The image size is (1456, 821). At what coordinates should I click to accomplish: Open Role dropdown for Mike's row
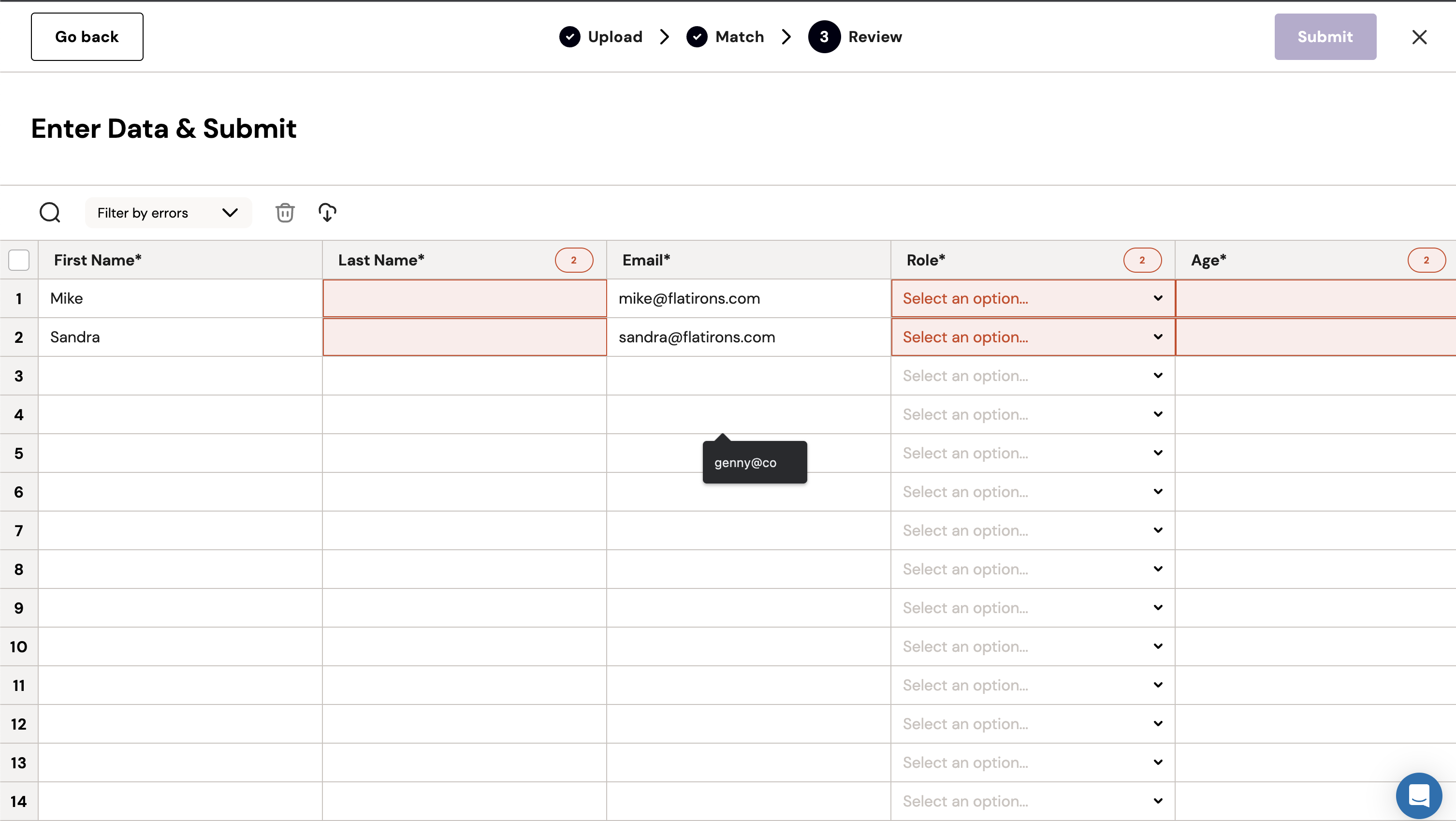point(1033,298)
